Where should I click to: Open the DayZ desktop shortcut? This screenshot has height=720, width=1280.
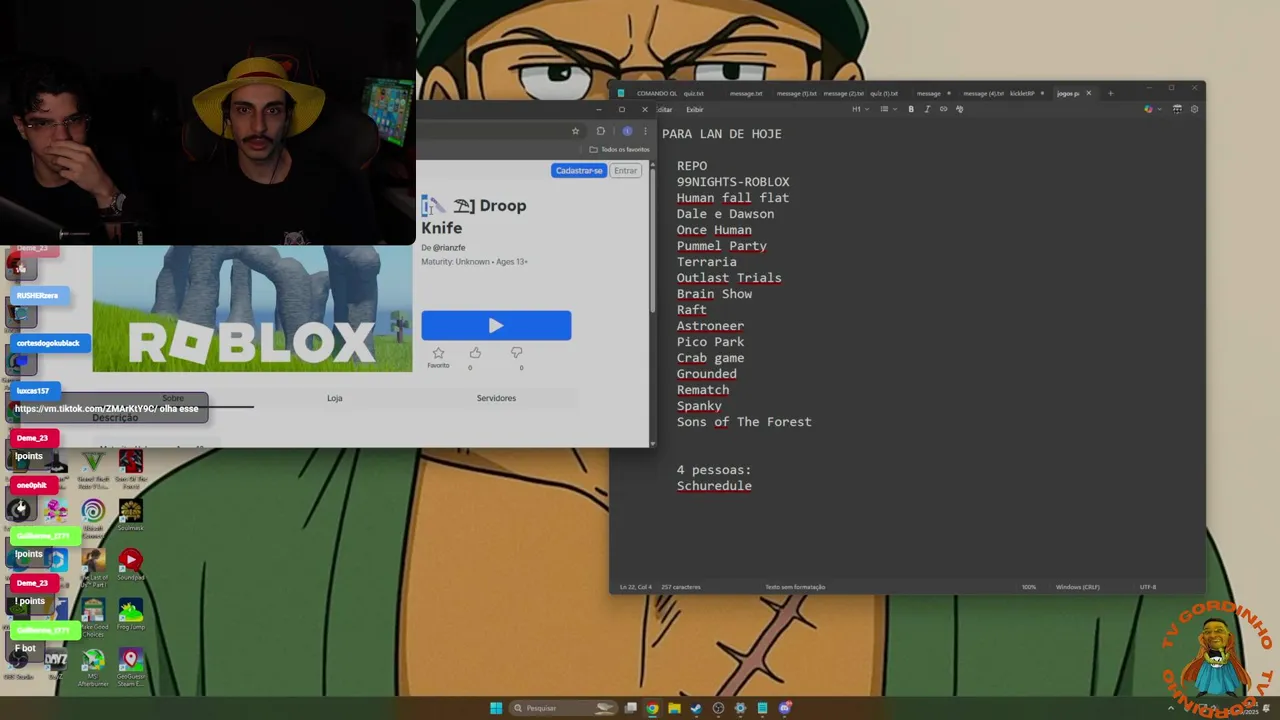[56, 664]
